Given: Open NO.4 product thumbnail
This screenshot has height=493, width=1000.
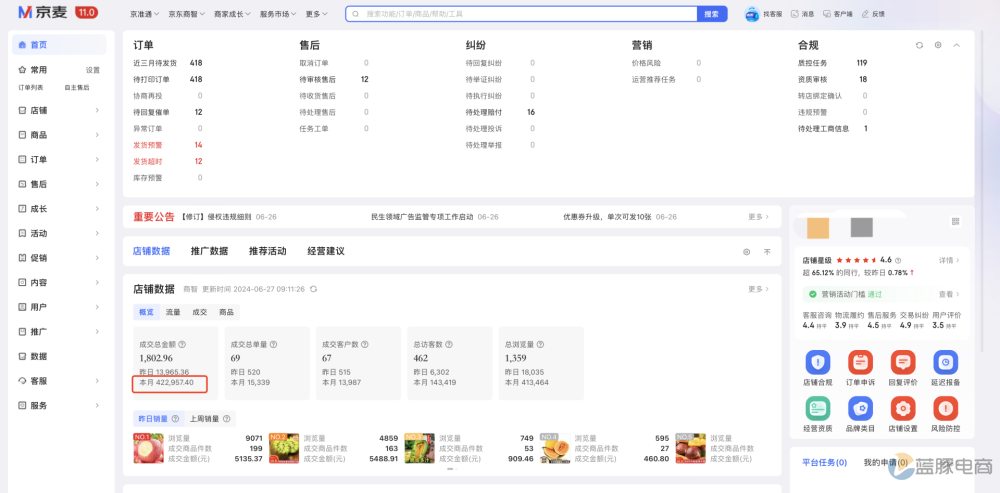Looking at the screenshot, I should 555,448.
